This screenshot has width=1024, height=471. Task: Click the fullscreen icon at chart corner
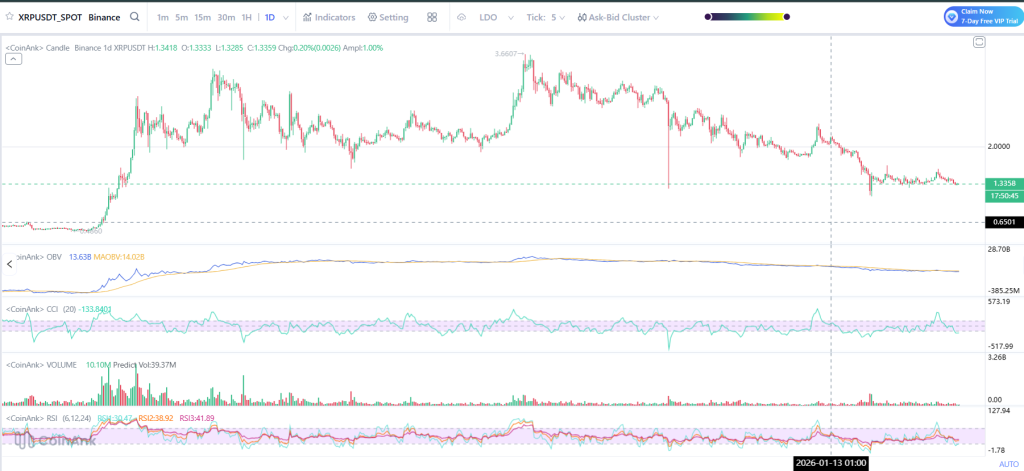pyautogui.click(x=979, y=41)
